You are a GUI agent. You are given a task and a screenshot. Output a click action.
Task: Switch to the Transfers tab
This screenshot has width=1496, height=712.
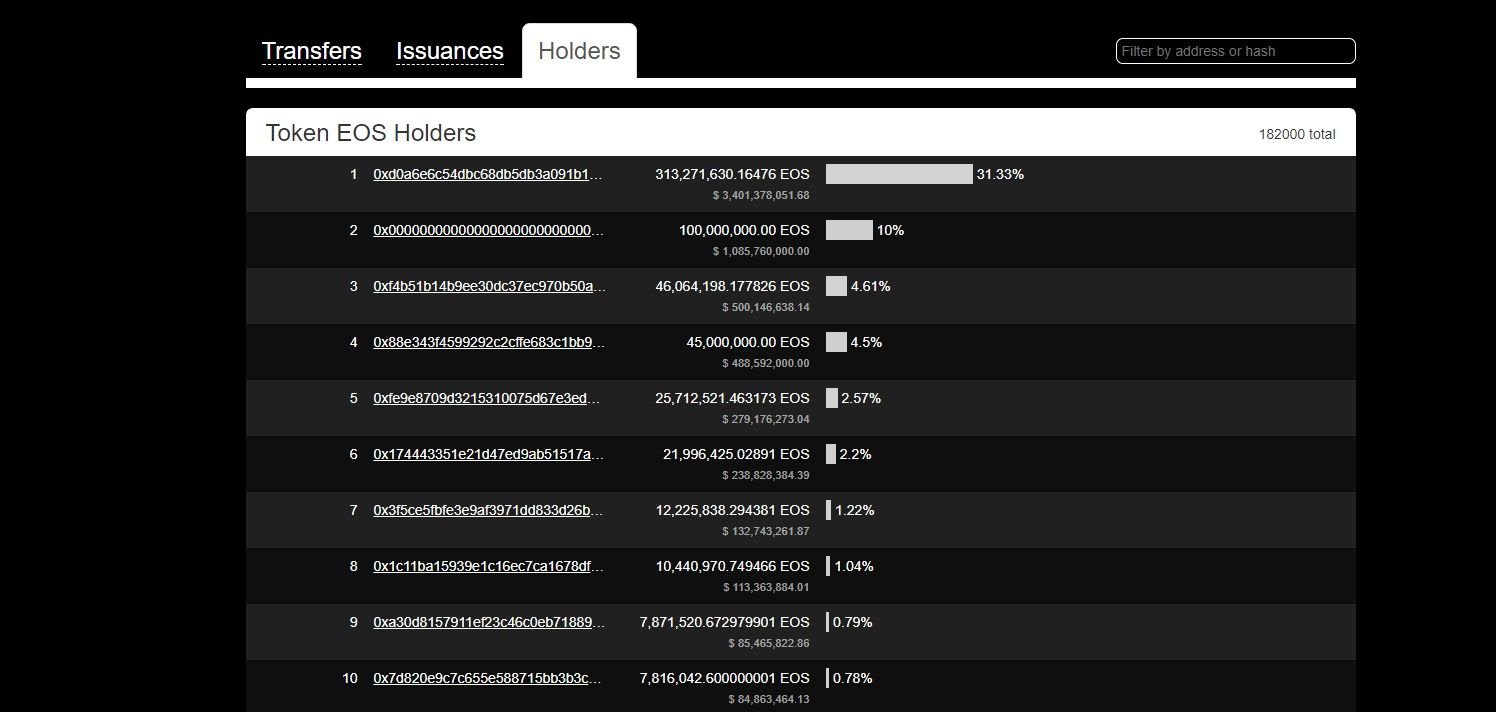pos(311,51)
